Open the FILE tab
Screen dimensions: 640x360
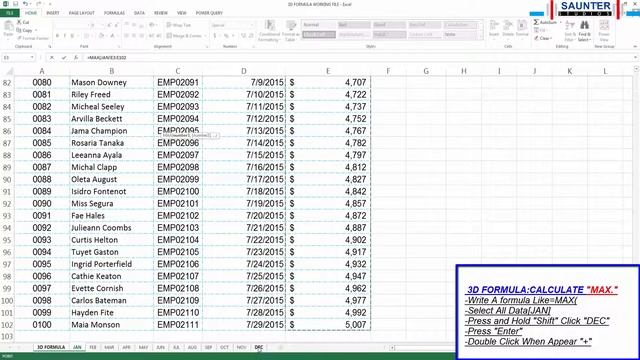9,13
